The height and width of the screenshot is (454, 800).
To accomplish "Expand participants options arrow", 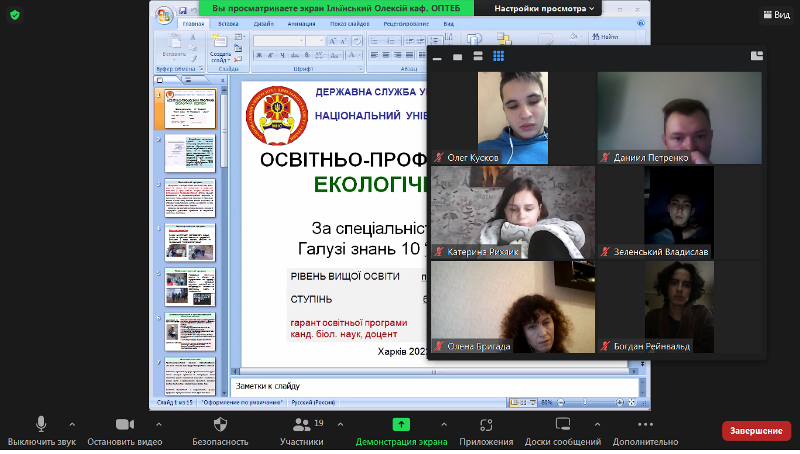I will pyautogui.click(x=334, y=424).
